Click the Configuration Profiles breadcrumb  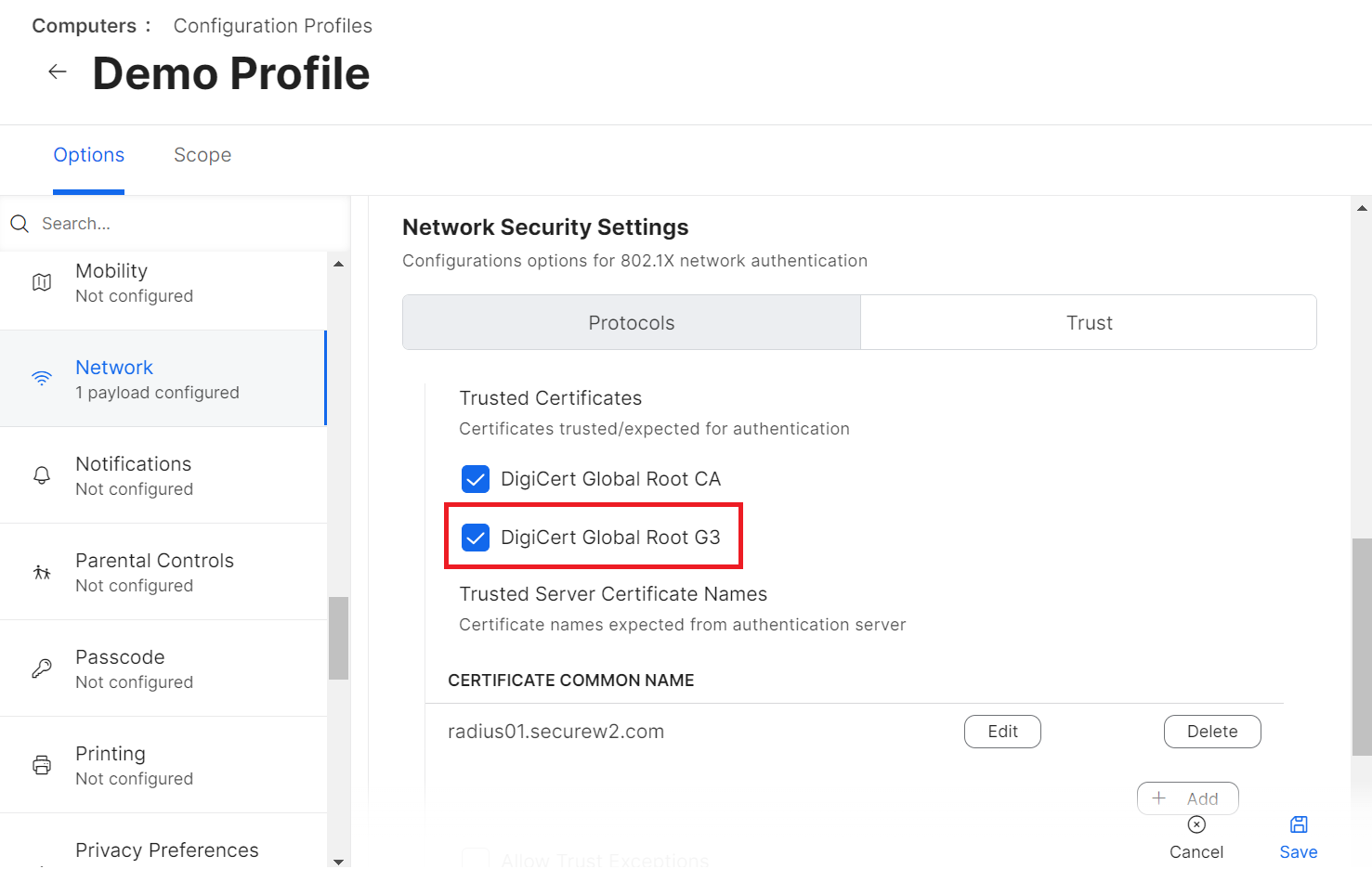(x=273, y=26)
